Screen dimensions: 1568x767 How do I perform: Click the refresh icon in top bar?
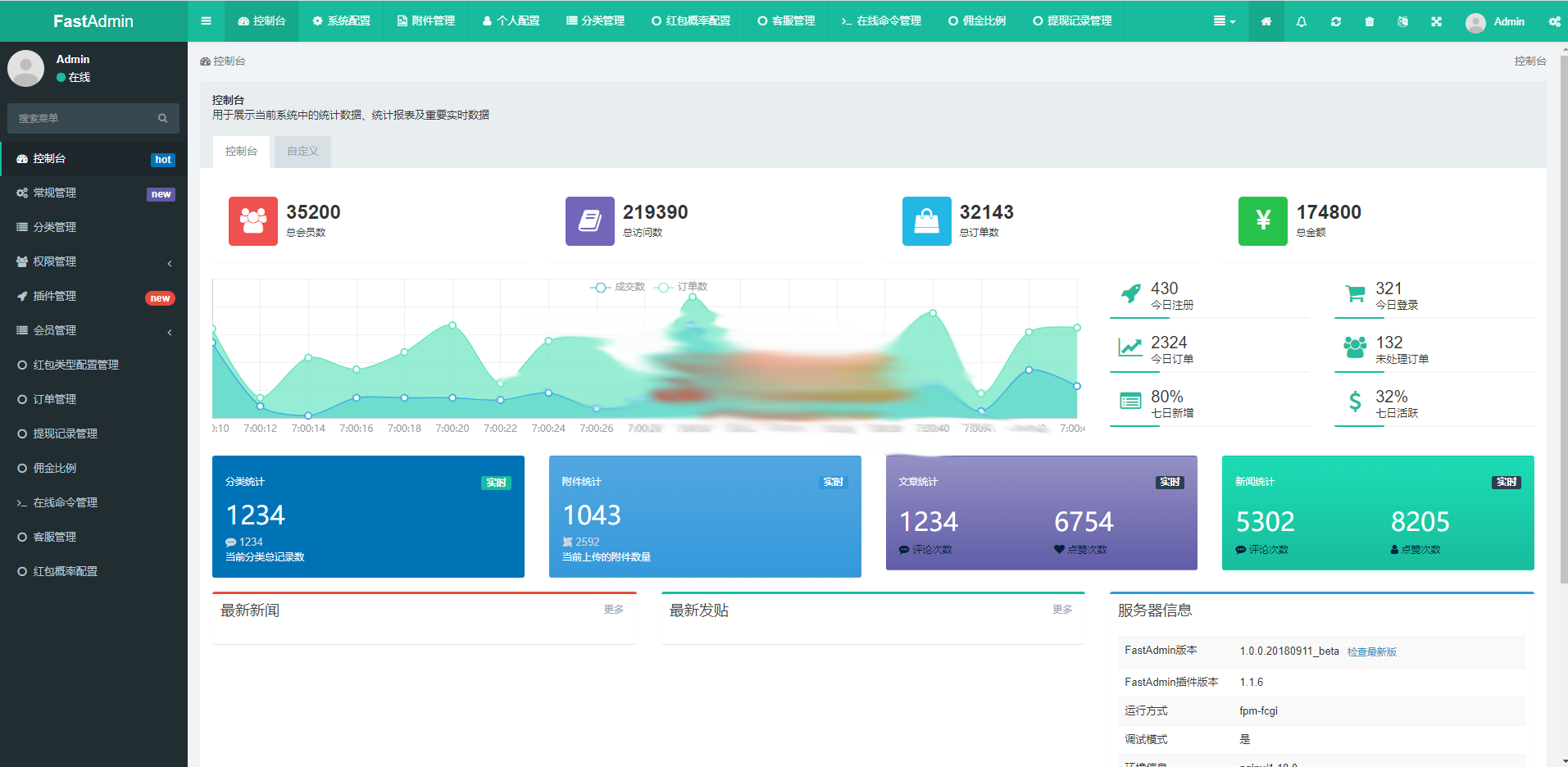point(1336,21)
